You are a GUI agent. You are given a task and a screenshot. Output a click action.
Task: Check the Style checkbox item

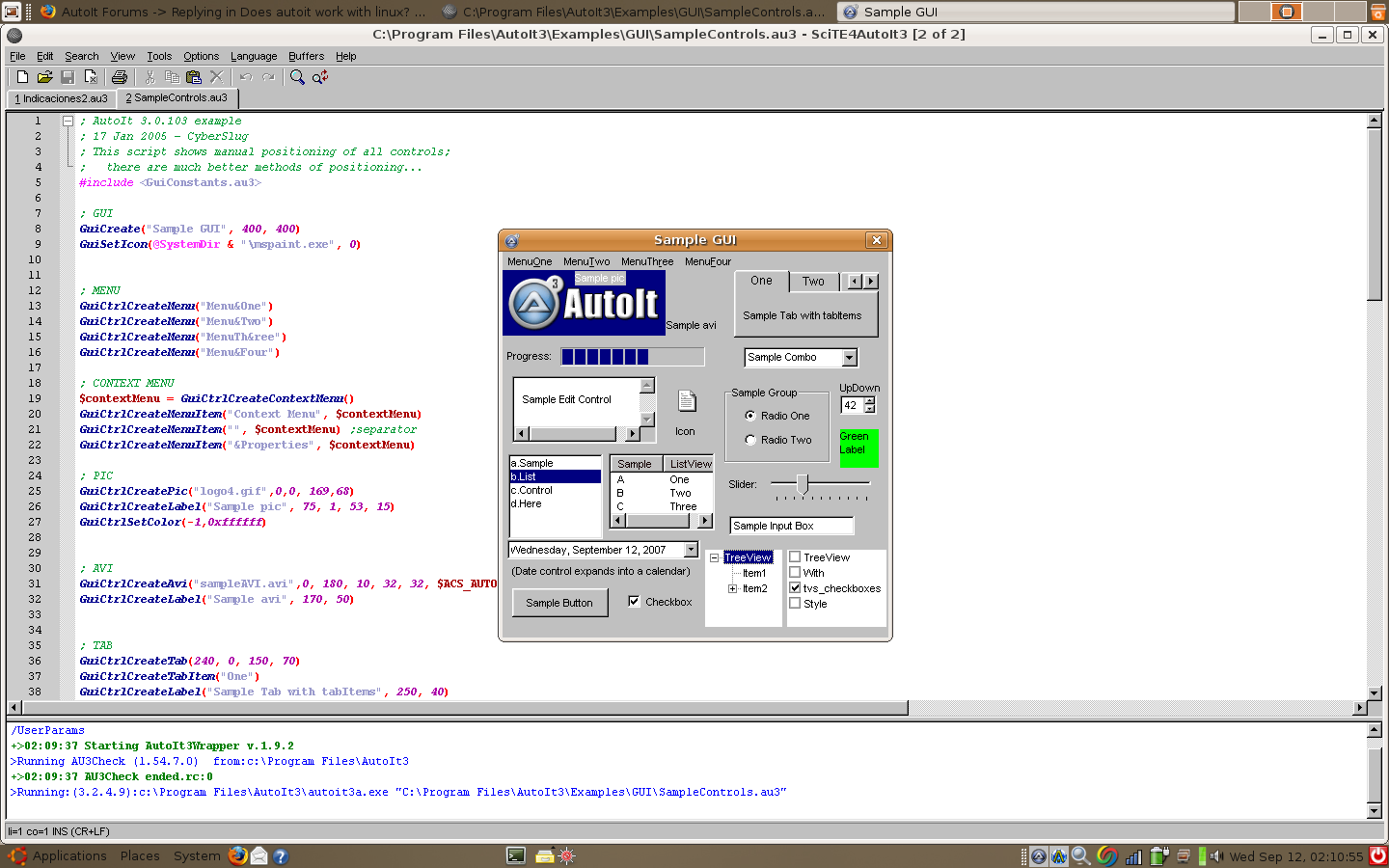click(795, 604)
